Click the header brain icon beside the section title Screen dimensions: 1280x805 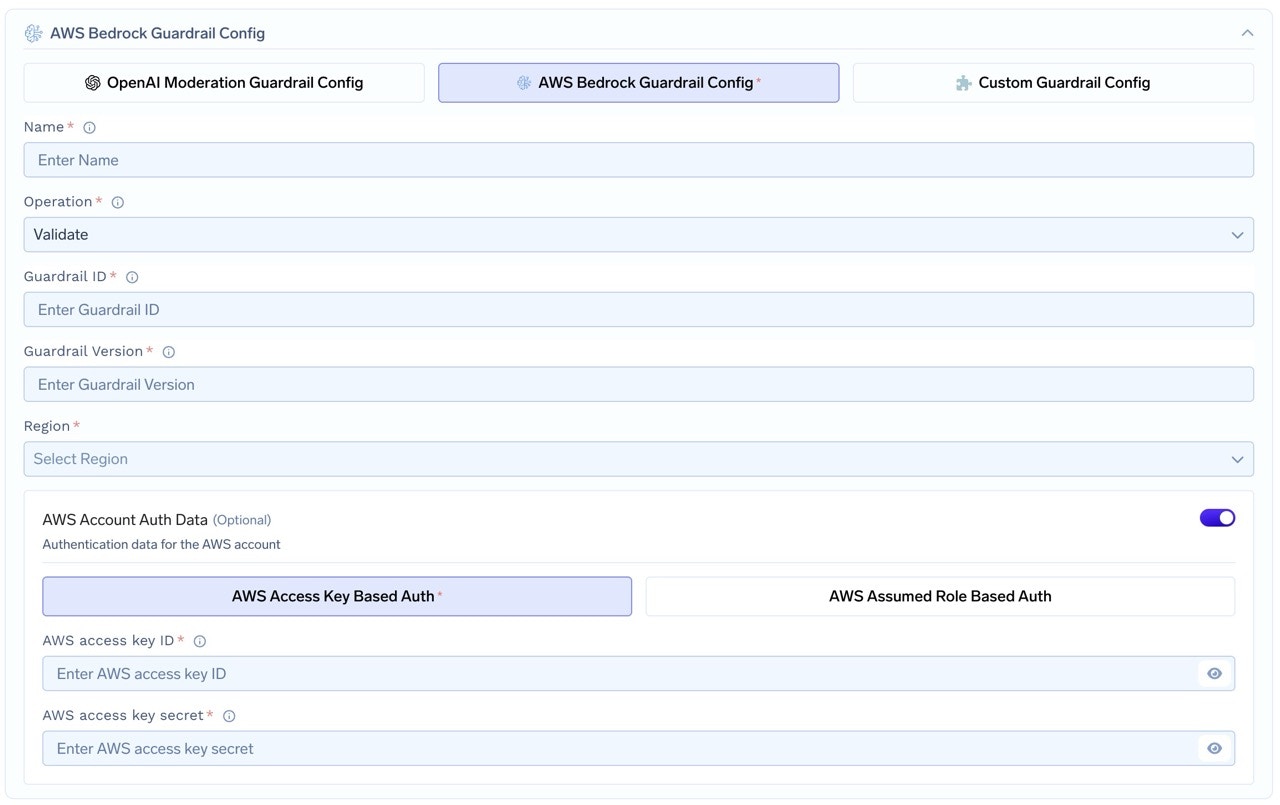pyautogui.click(x=33, y=33)
